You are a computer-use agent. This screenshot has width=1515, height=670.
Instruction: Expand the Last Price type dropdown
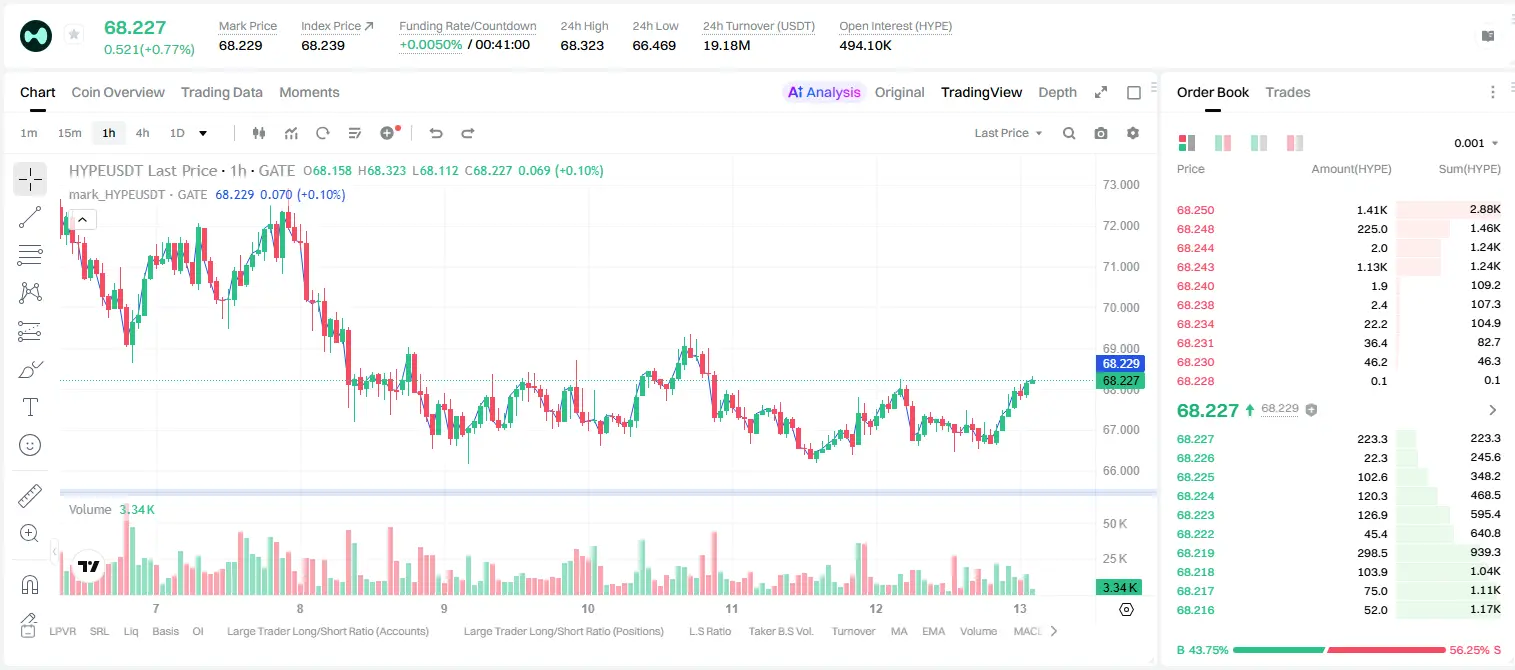pyautogui.click(x=1008, y=133)
